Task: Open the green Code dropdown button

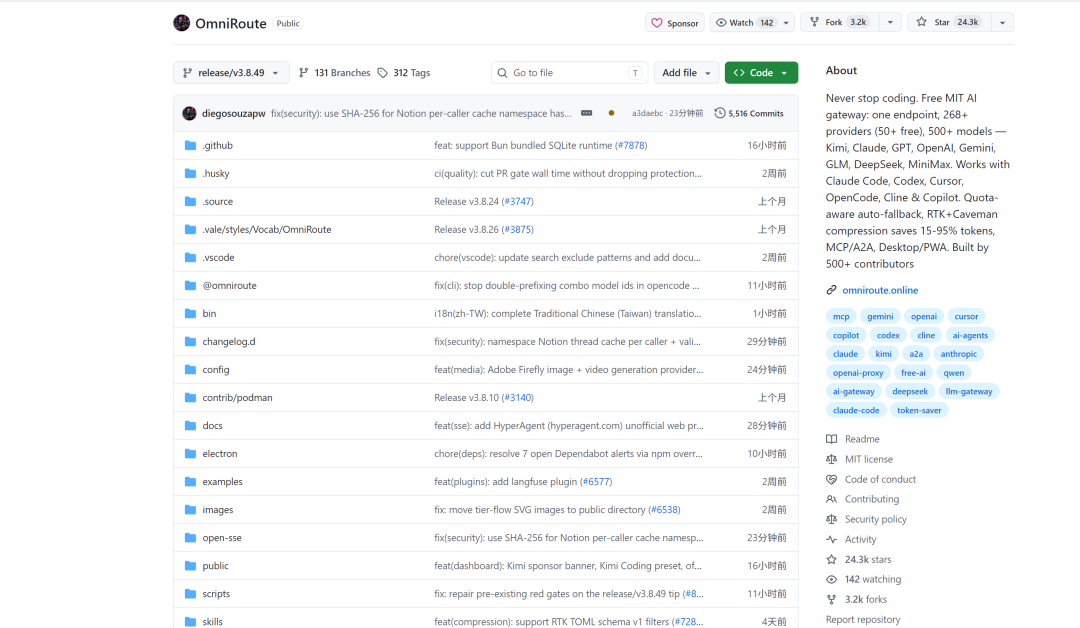Action: pos(761,72)
